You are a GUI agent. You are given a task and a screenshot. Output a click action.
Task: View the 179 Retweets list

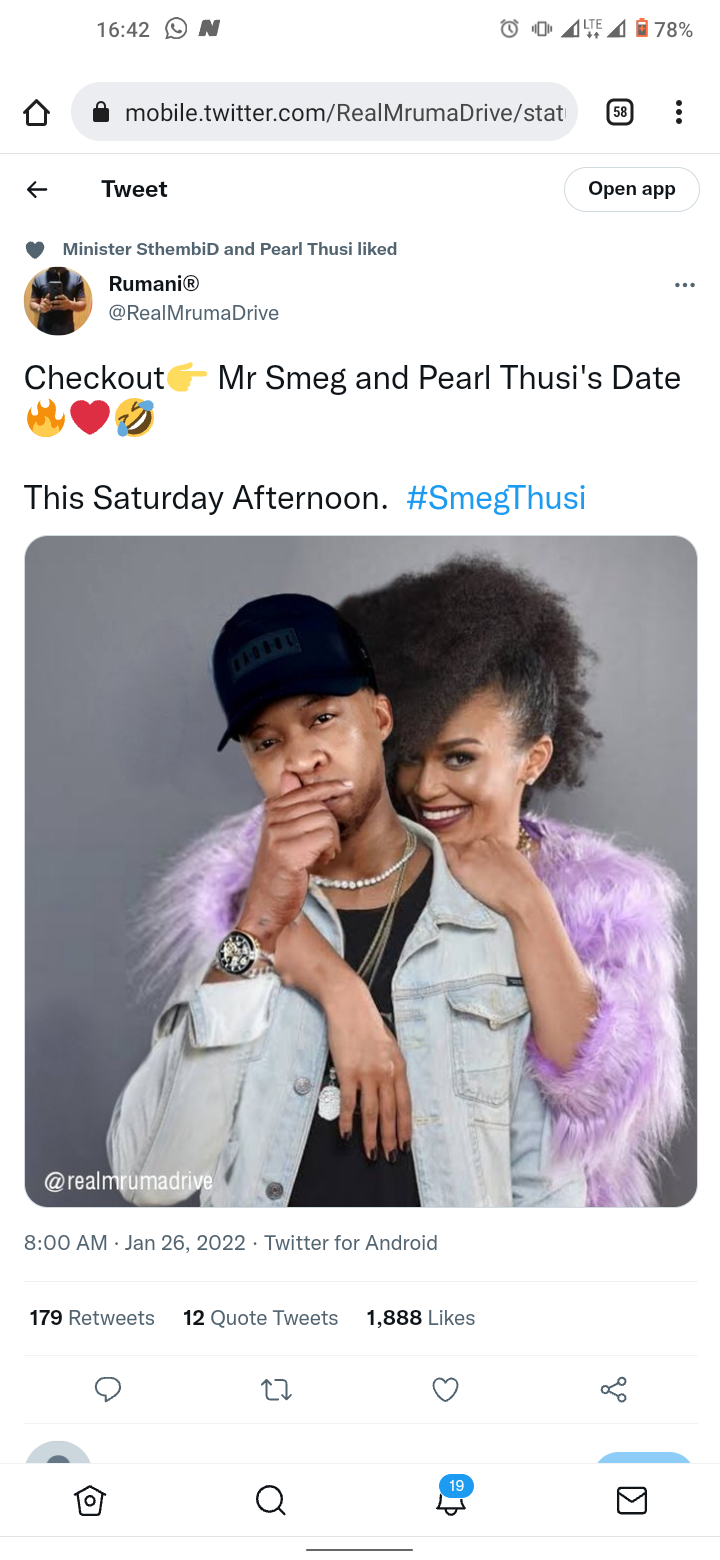pos(92,1318)
